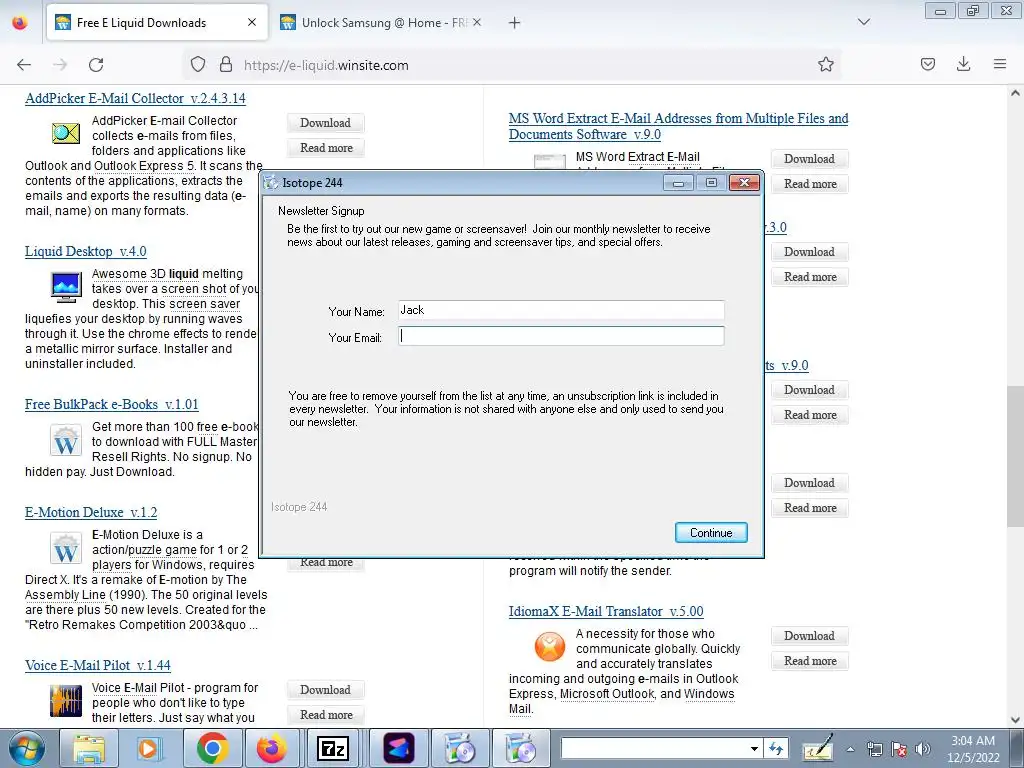Image resolution: width=1024 pixels, height=768 pixels.
Task: Select the first installer disc taskbar icon
Action: click(460, 748)
